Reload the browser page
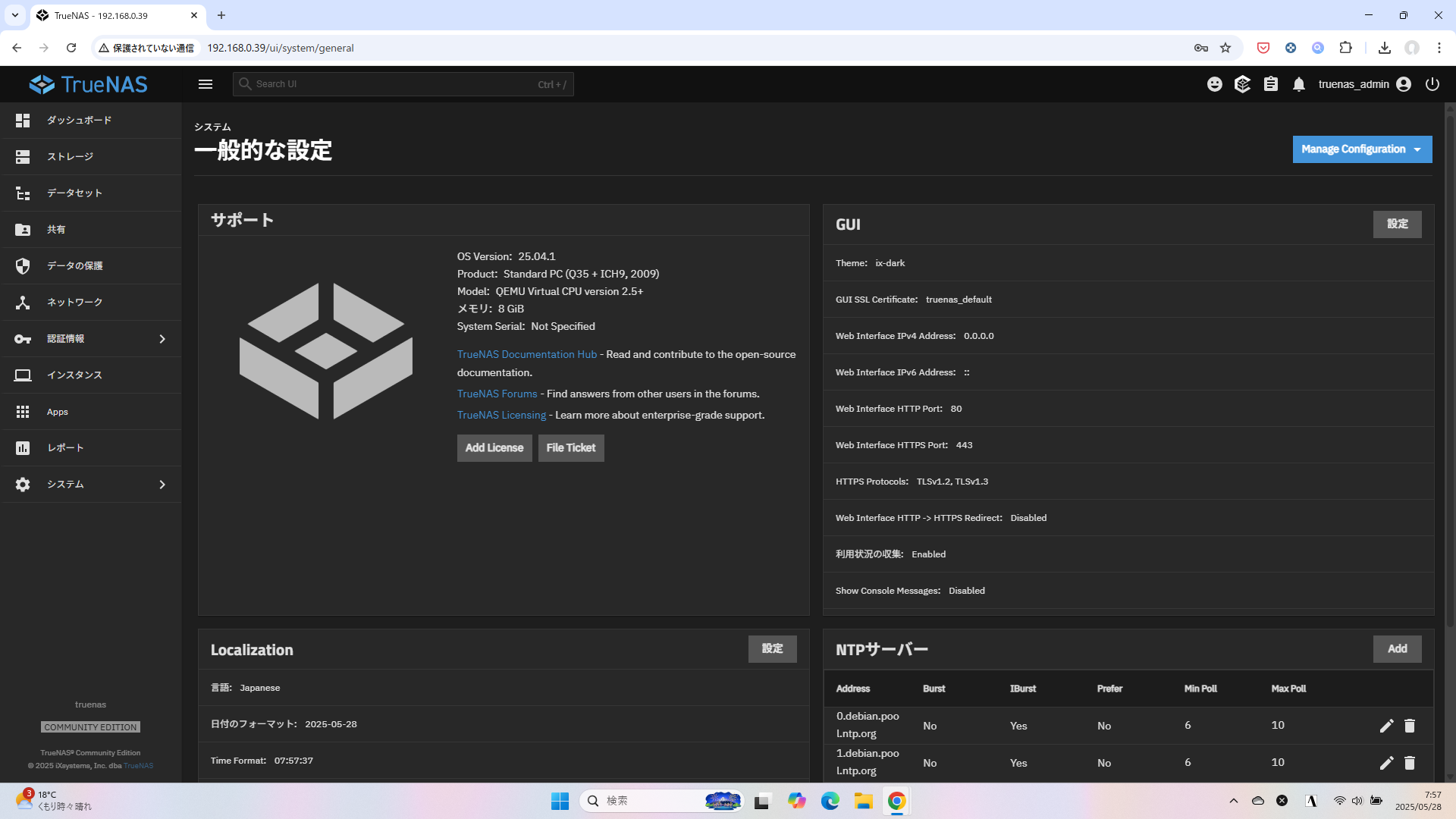This screenshot has width=1456, height=819. [x=71, y=48]
